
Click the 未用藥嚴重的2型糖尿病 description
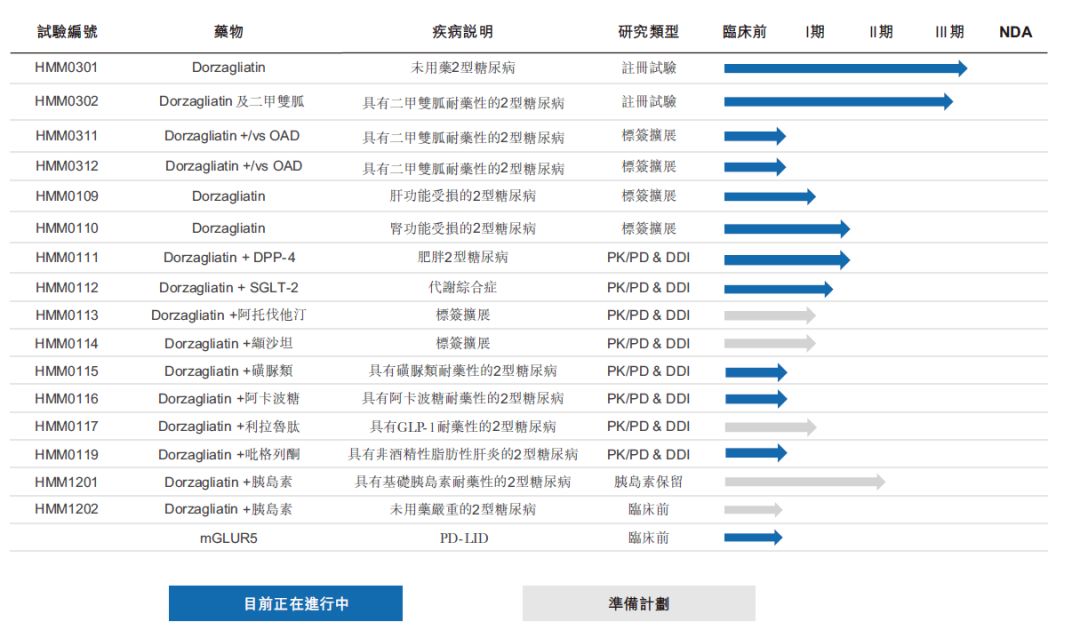462,509
